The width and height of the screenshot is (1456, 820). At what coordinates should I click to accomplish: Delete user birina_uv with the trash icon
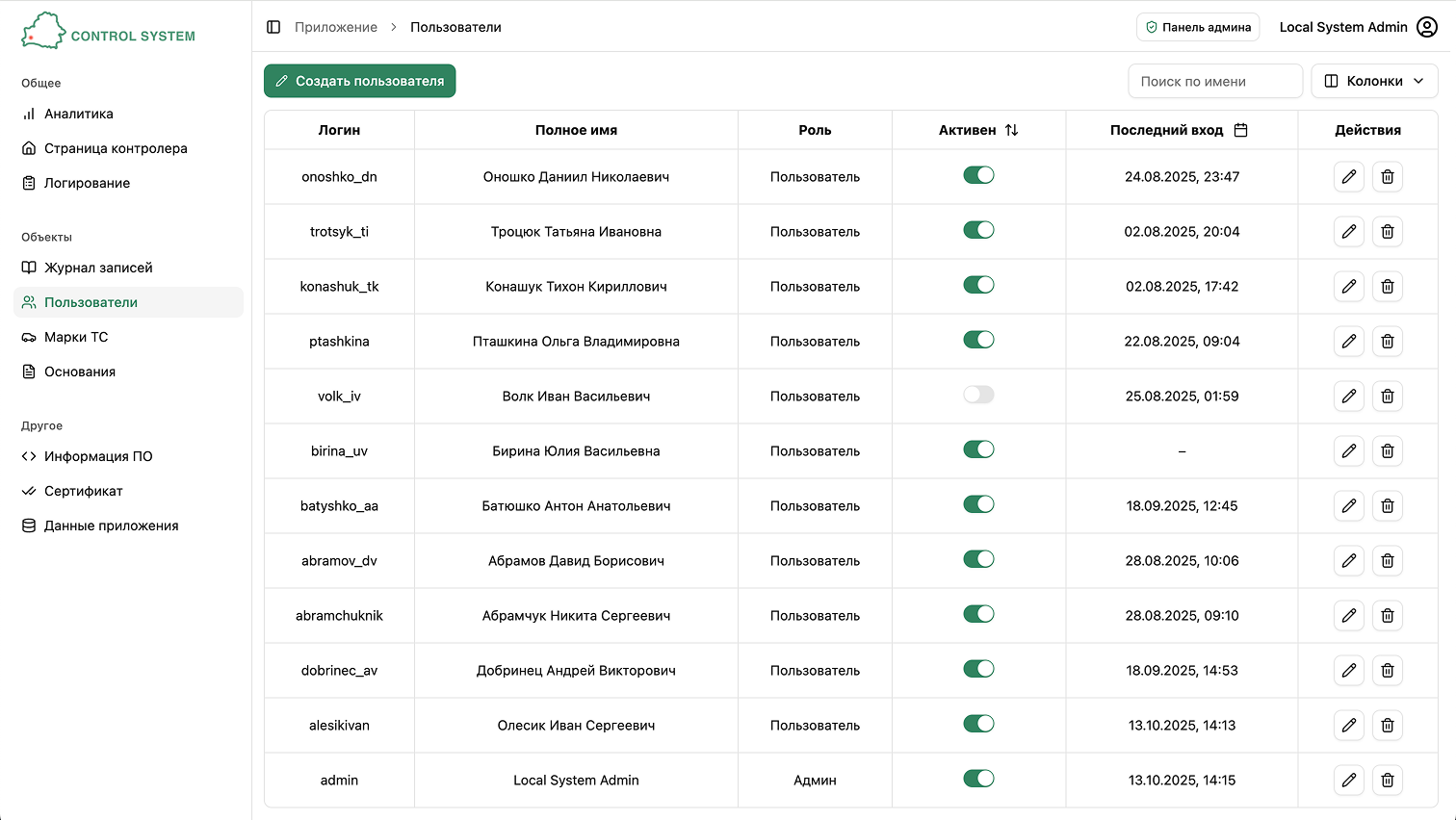[x=1388, y=451]
